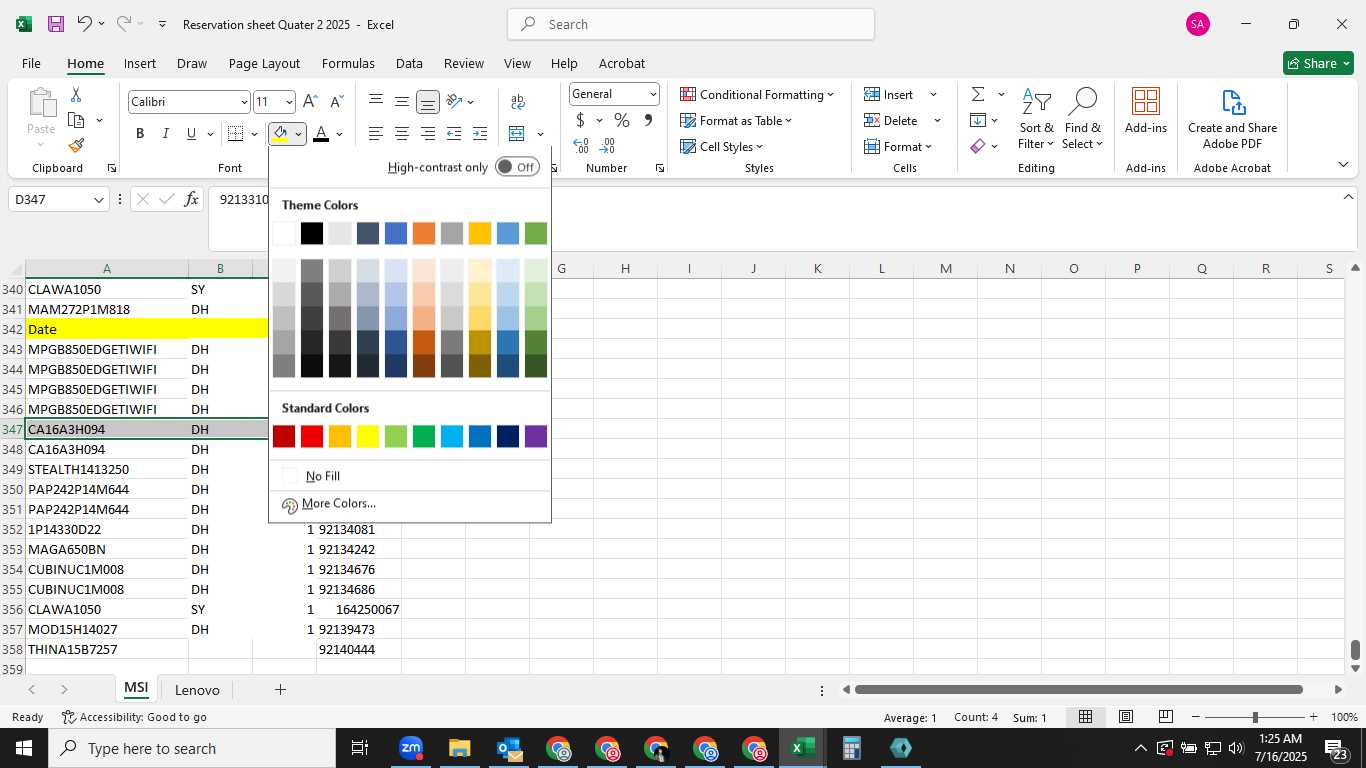Image resolution: width=1366 pixels, height=768 pixels.
Task: Click the Share button
Action: (1318, 63)
